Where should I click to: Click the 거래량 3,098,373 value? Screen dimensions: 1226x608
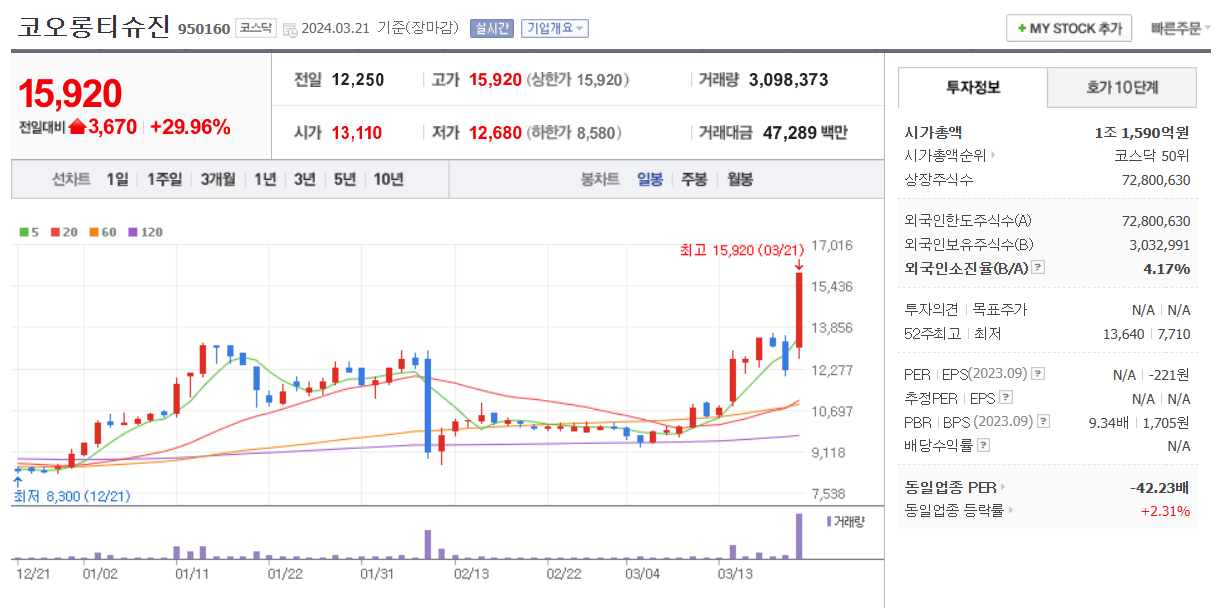[788, 80]
